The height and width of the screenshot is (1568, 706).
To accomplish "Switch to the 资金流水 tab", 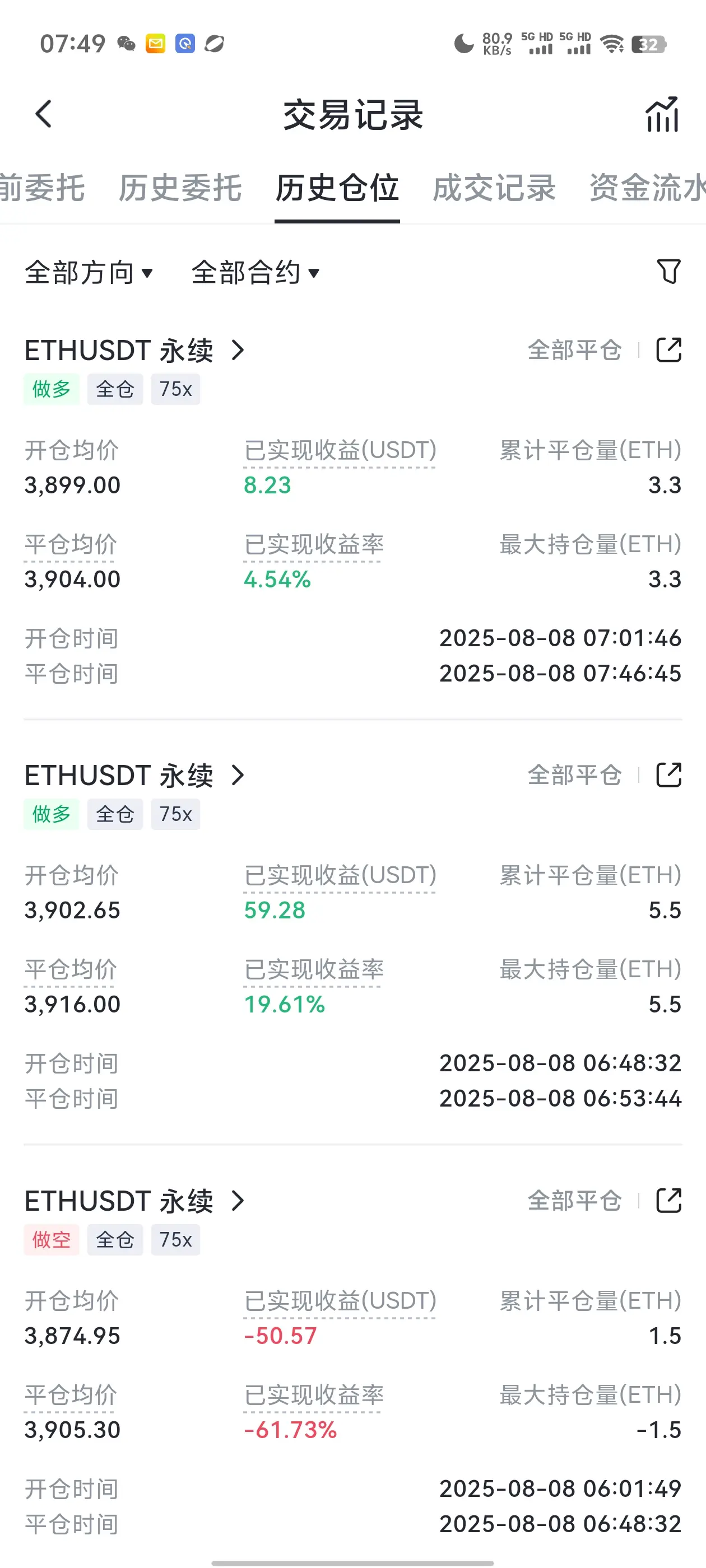I will click(x=647, y=188).
